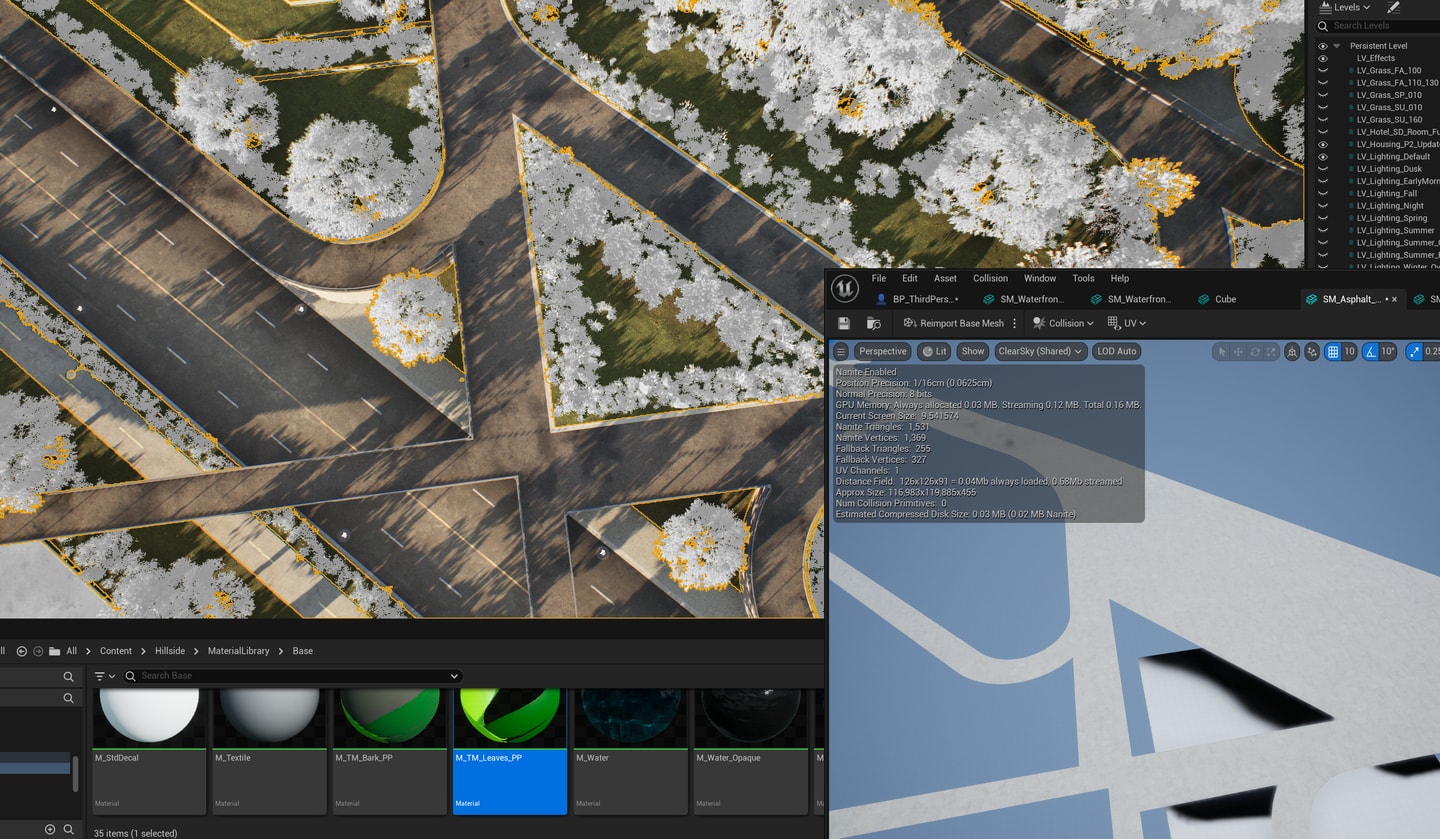
Task: Open the Levels dropdown menu
Action: click(x=1352, y=7)
